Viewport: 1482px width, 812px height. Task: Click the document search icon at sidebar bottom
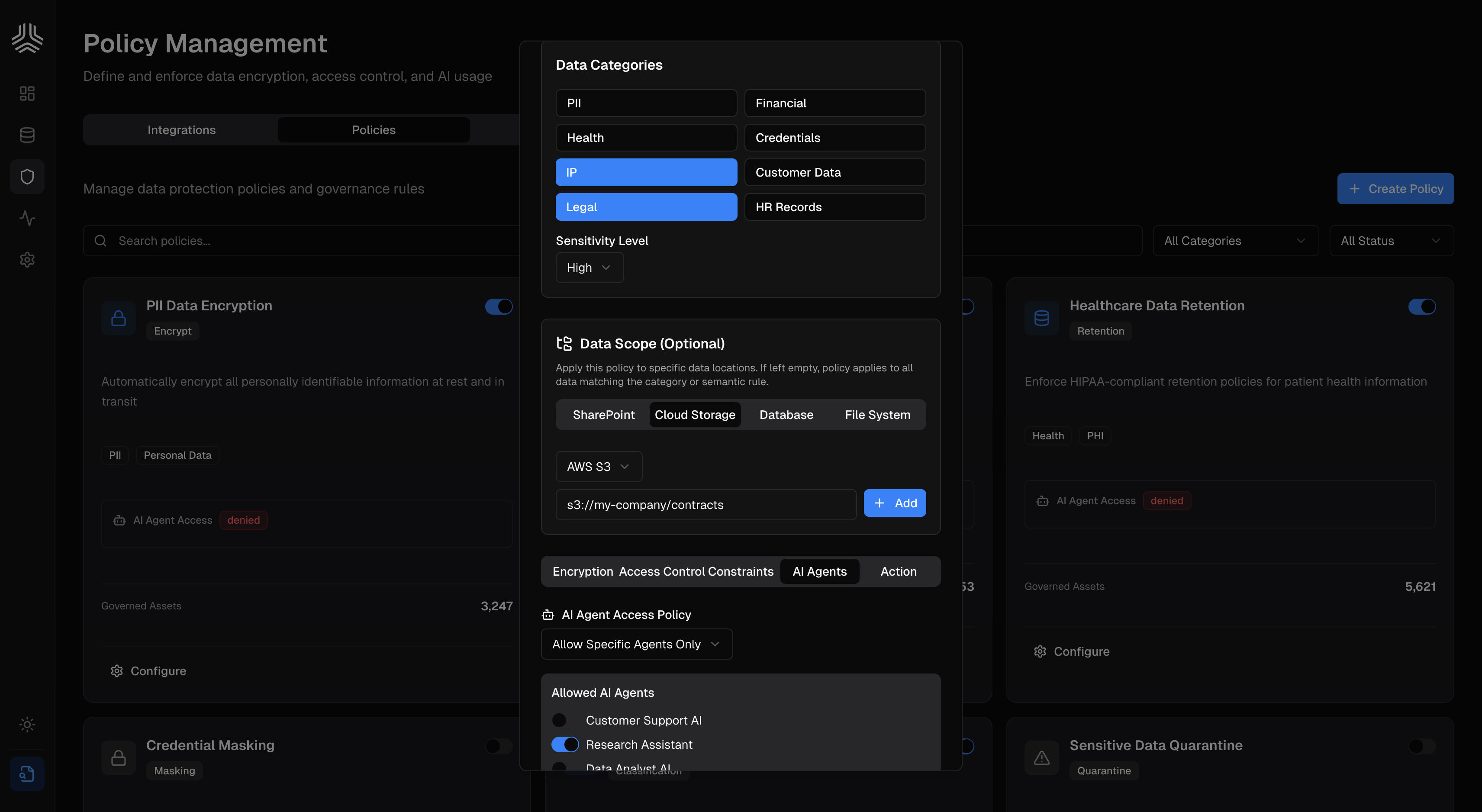[x=27, y=773]
